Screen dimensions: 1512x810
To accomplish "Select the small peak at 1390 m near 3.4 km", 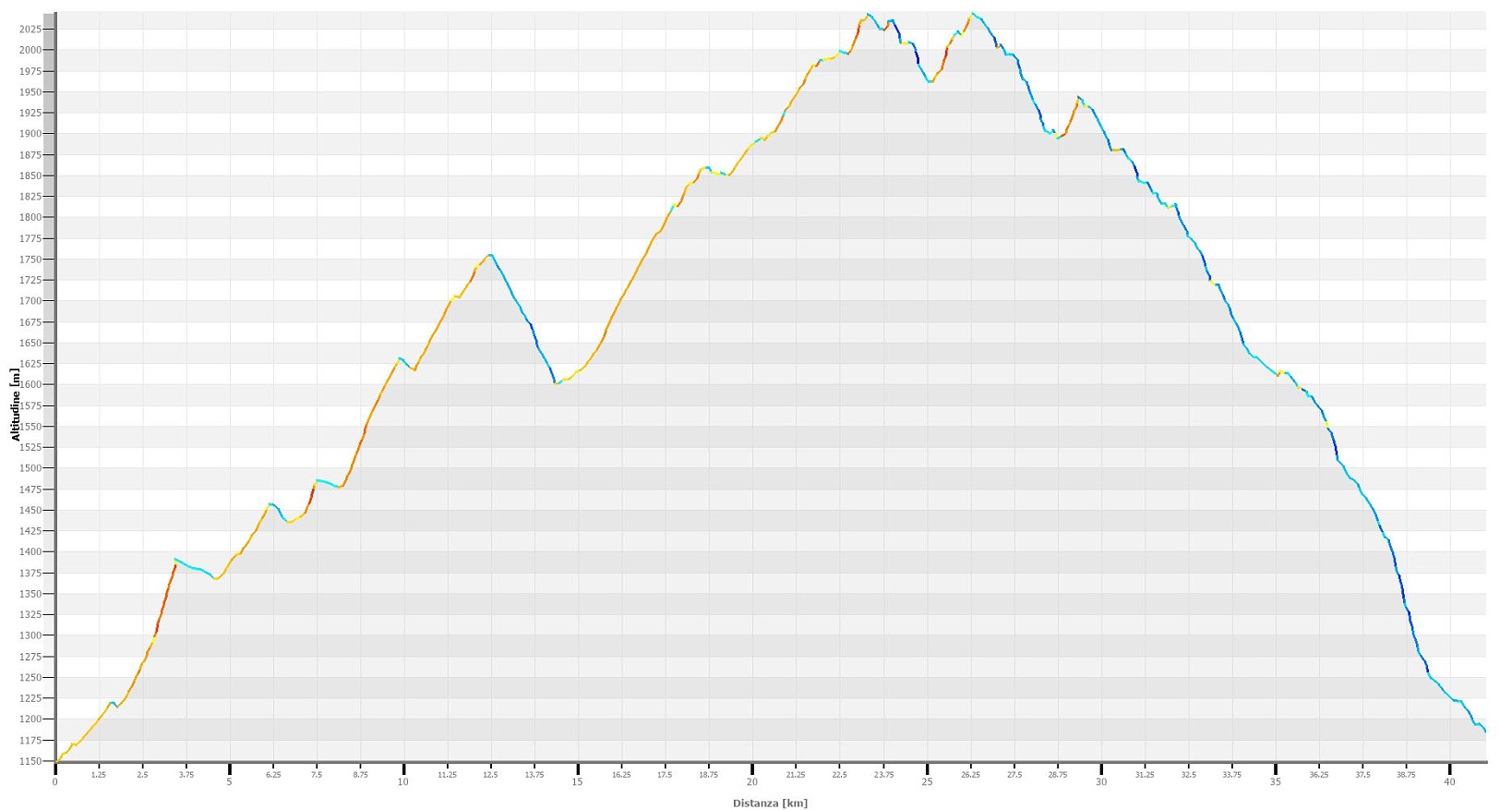I will 175,560.
